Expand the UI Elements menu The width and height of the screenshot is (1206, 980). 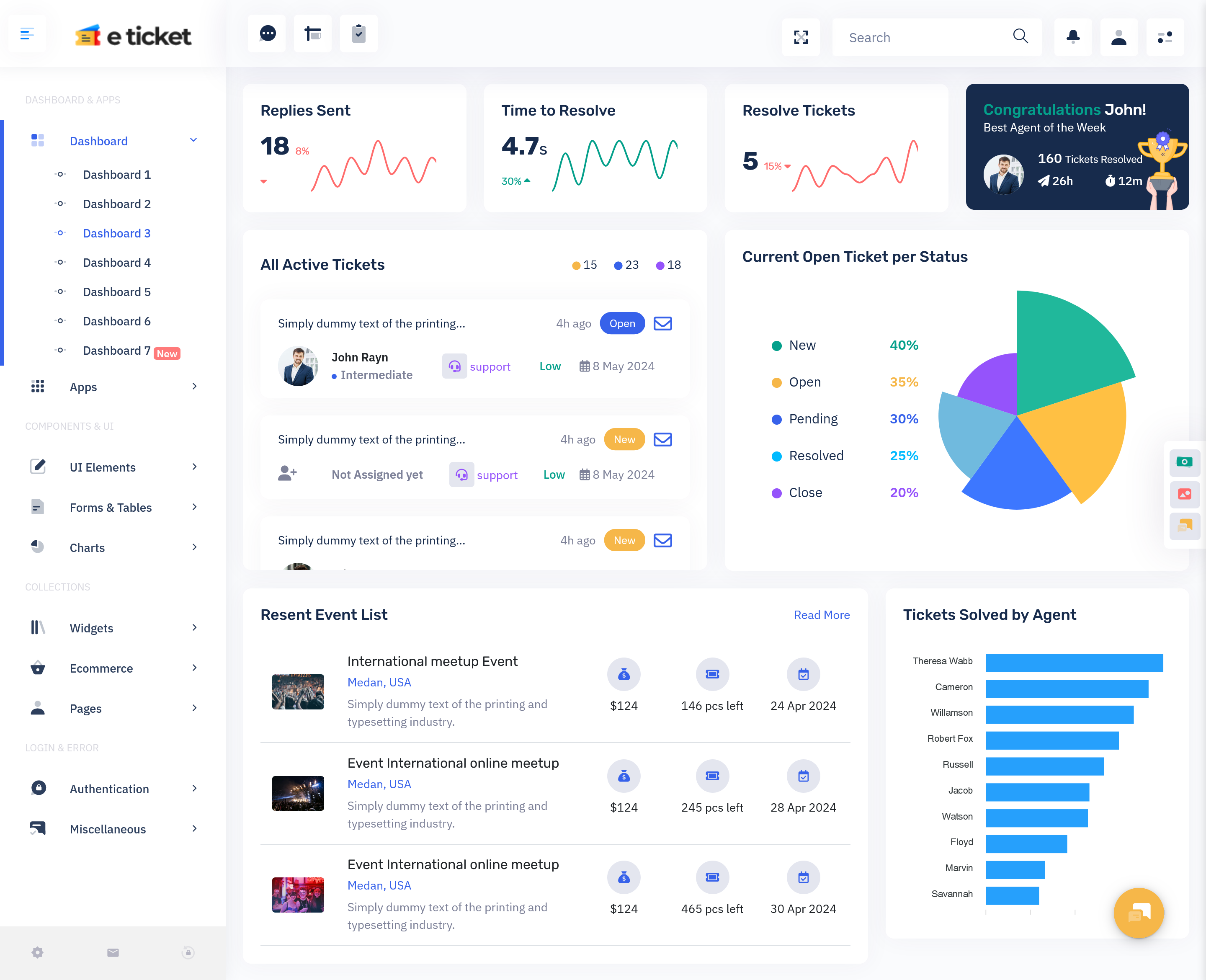(113, 467)
